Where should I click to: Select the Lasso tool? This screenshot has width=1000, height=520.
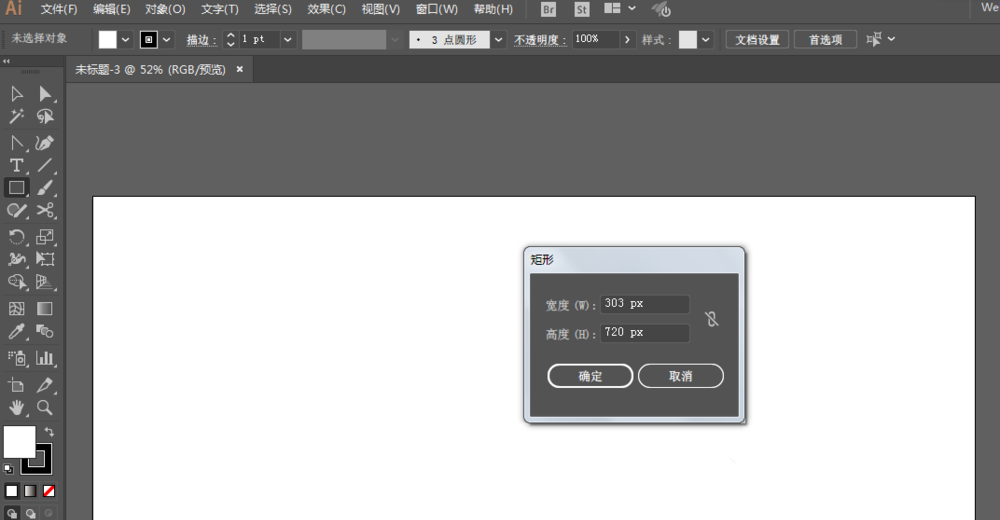tap(45, 116)
